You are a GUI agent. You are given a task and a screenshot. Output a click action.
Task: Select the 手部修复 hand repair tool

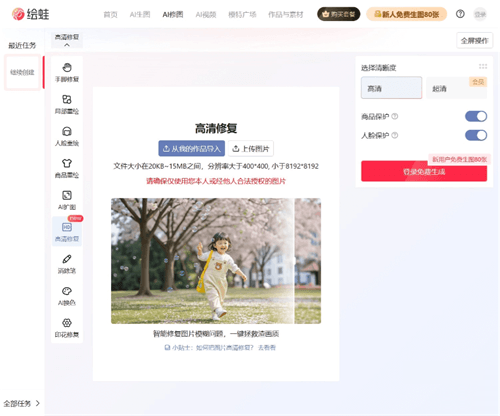(67, 72)
